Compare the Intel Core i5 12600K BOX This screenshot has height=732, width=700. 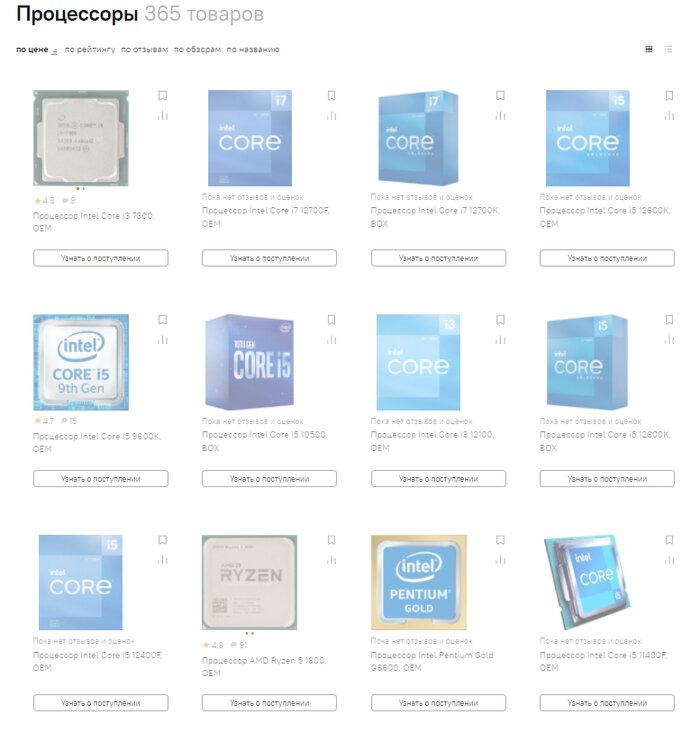tap(669, 339)
